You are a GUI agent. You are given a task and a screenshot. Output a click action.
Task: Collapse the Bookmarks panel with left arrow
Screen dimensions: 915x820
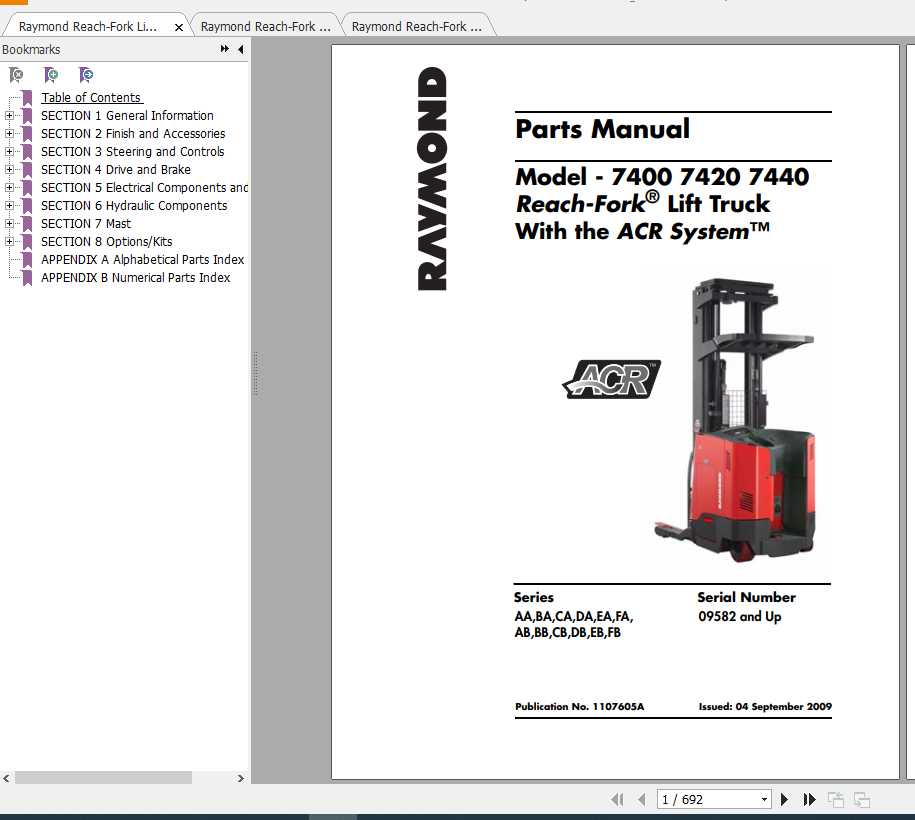point(240,49)
